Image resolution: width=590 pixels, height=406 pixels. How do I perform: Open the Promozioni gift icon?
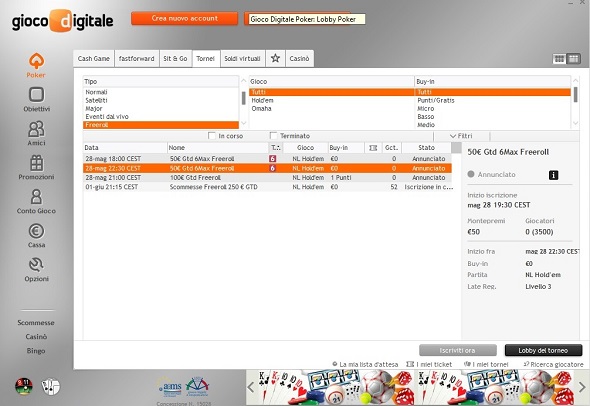(x=36, y=163)
